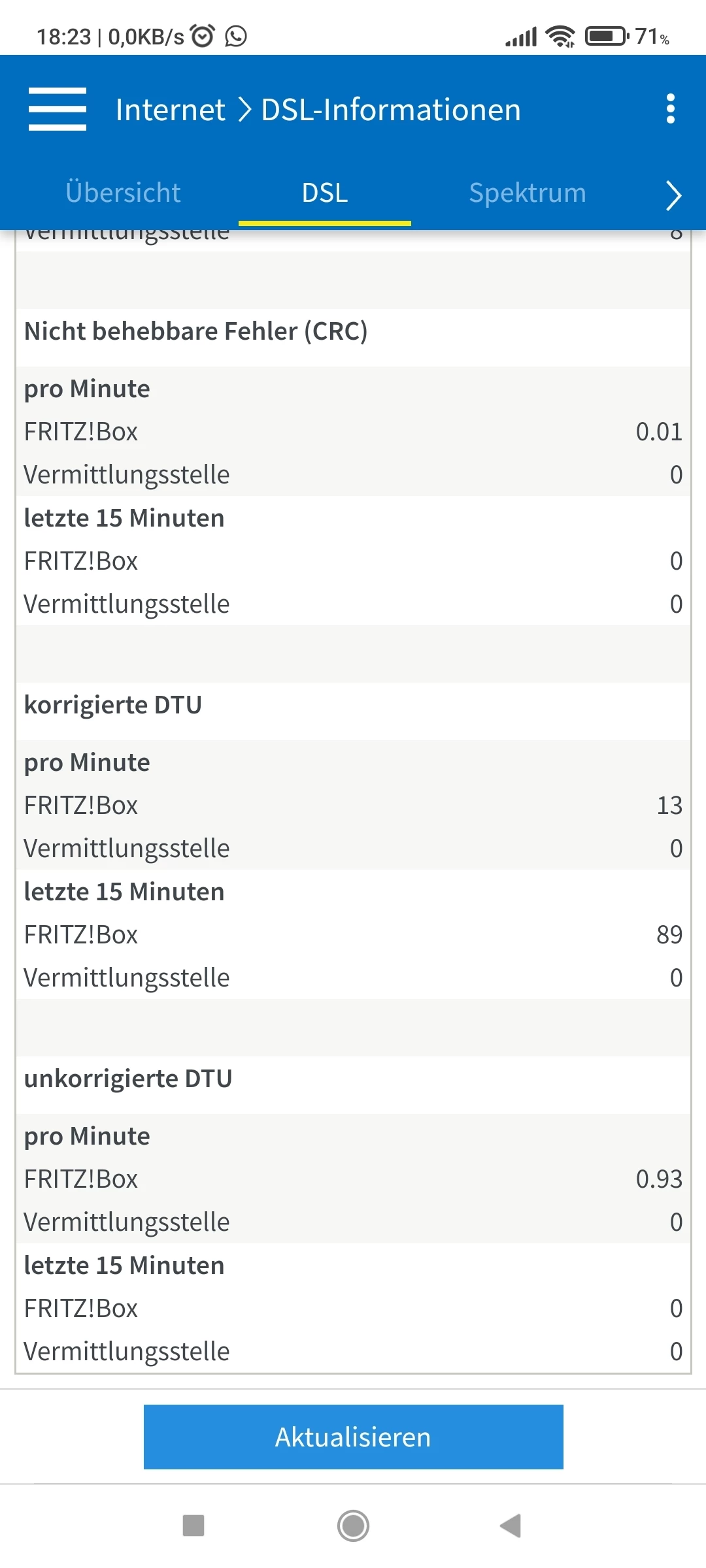Screen dimensions: 706x1568
Task: Tap the korrigierte DTU heading
Action: point(113,705)
